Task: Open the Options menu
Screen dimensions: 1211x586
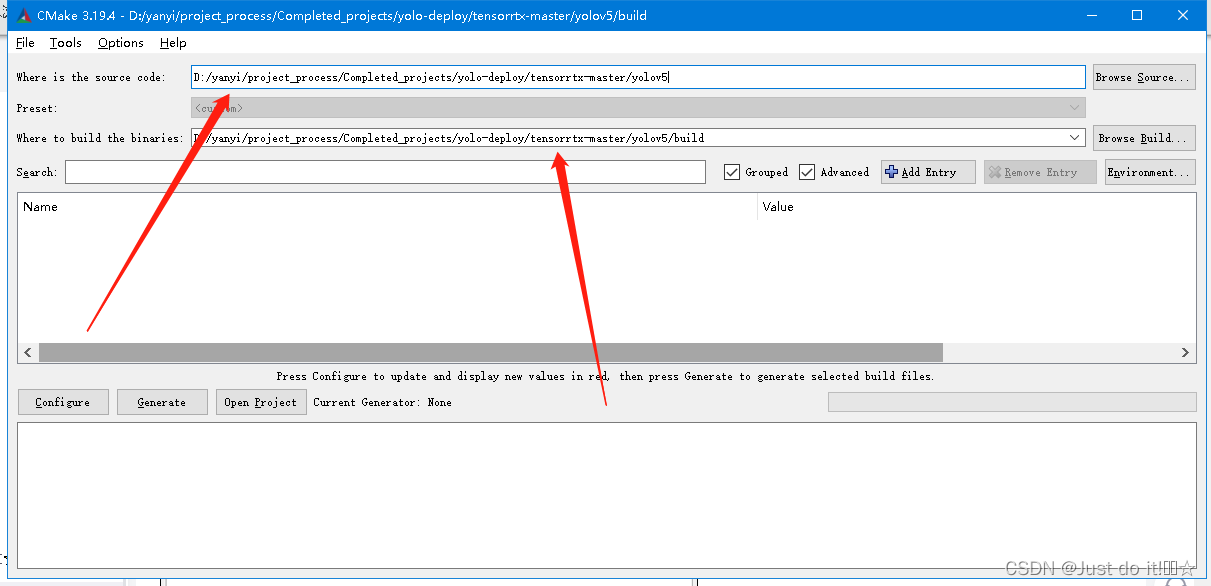Action: click(x=121, y=43)
